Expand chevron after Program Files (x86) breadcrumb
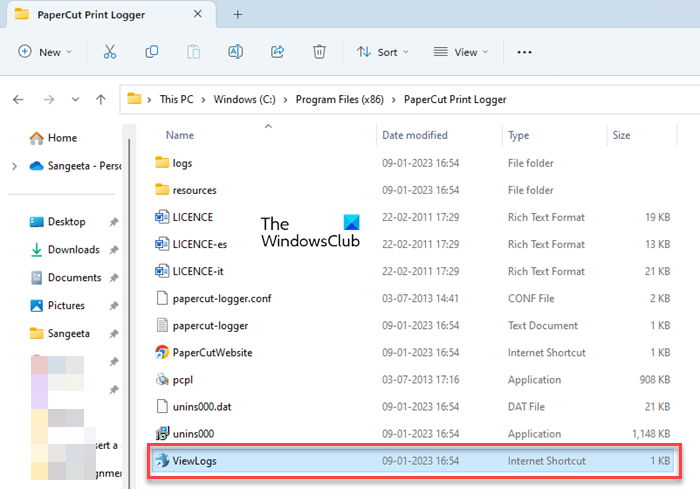 click(x=394, y=100)
